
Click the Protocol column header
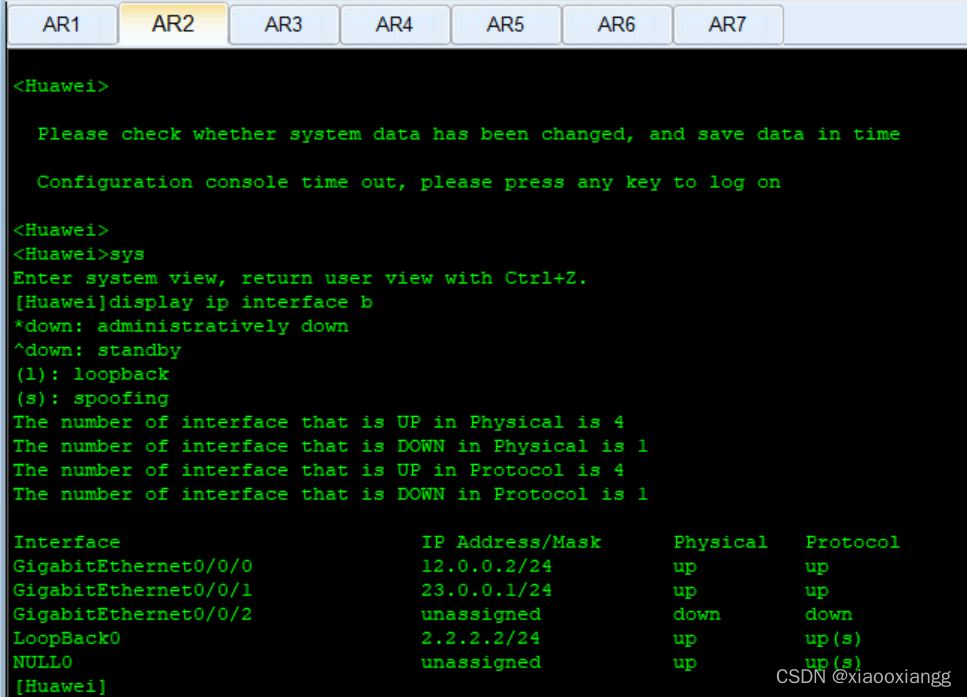pos(852,542)
